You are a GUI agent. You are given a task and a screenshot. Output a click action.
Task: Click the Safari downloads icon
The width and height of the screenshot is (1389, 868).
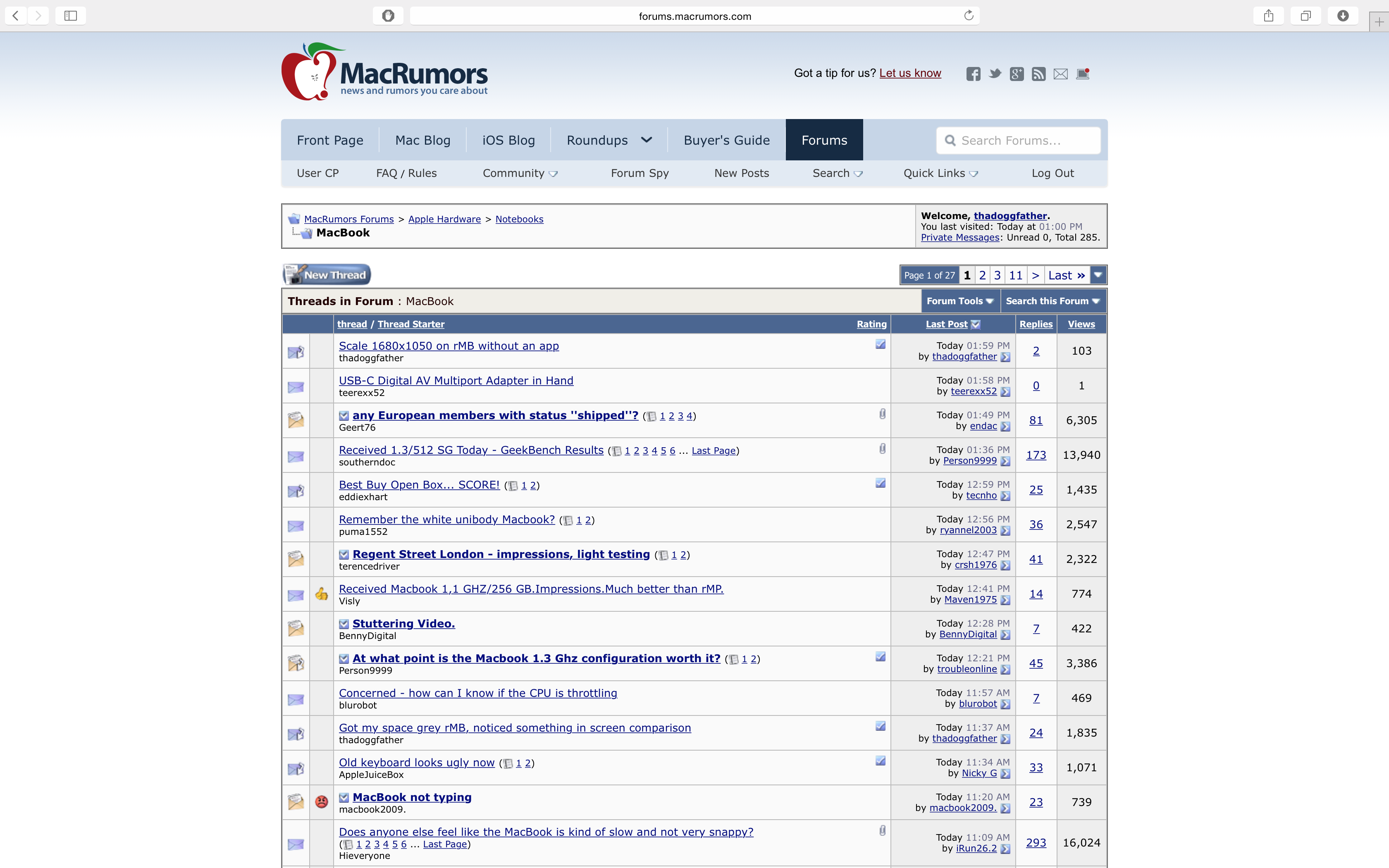[x=1343, y=16]
